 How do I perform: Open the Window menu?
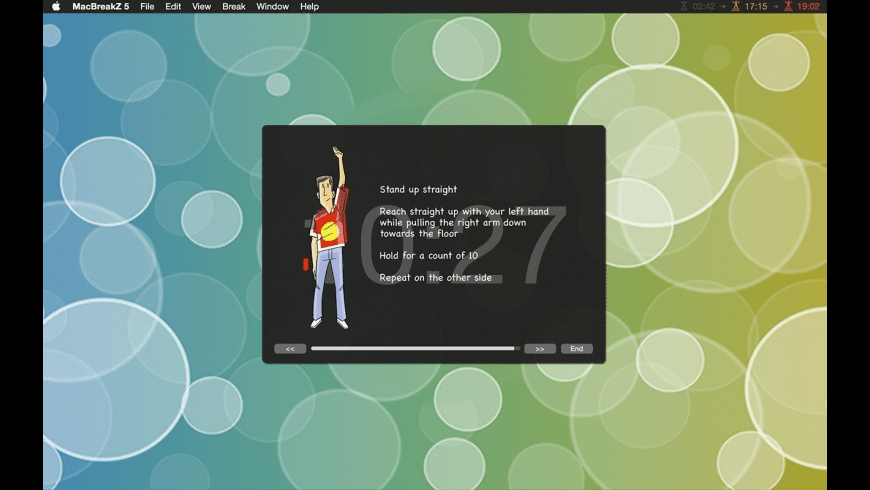272,7
